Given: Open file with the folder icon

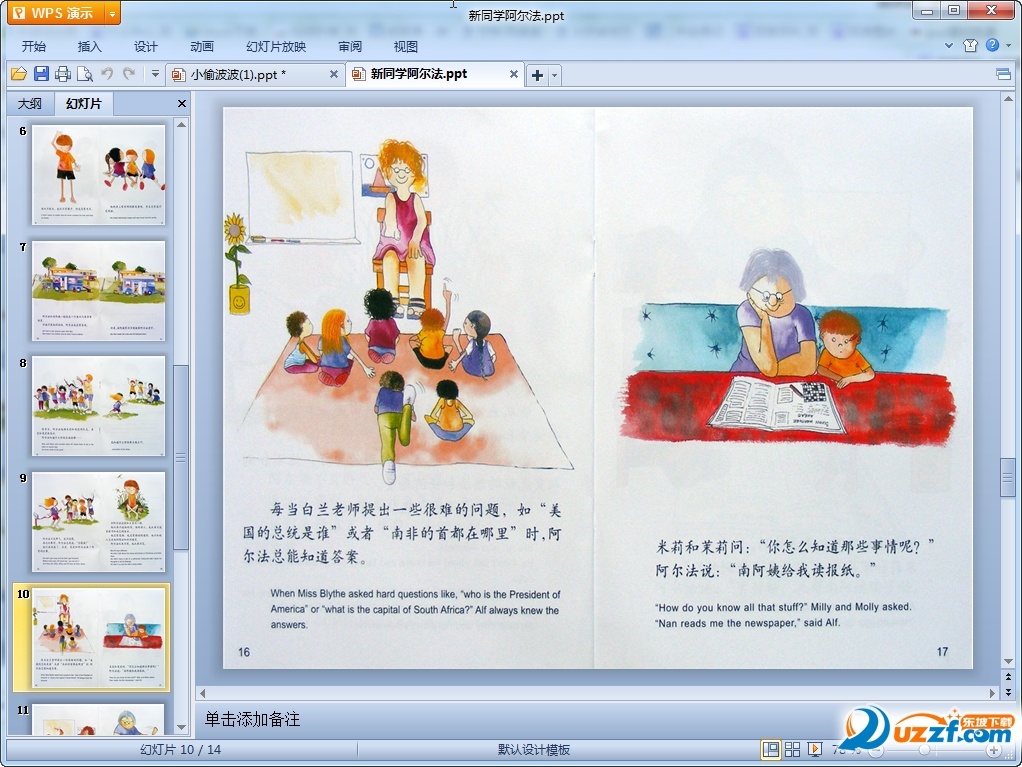Looking at the screenshot, I should [19, 74].
